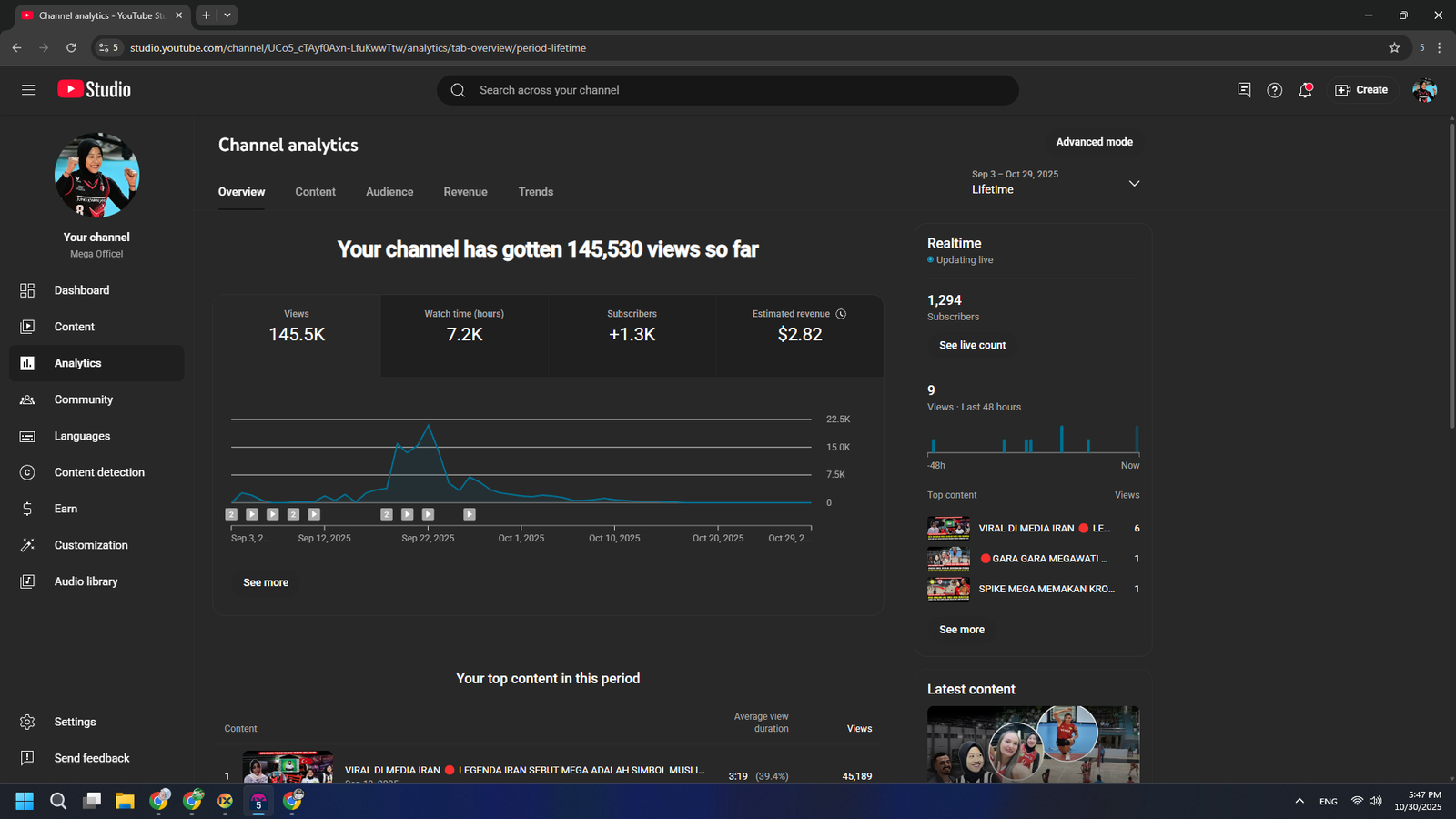1456x819 pixels.
Task: Open the Help question mark icon
Action: [1274, 90]
